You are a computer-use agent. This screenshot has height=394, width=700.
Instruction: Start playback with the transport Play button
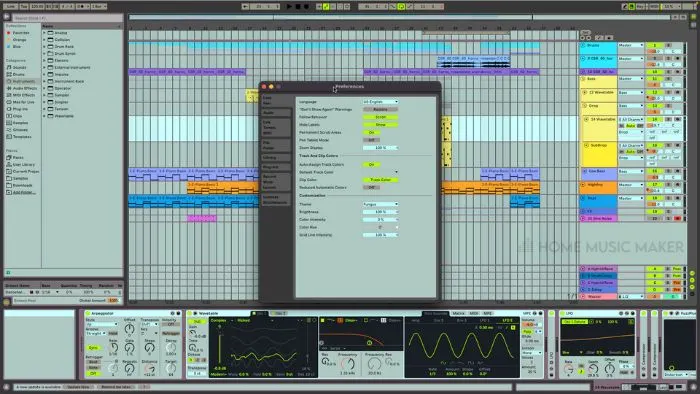289,7
